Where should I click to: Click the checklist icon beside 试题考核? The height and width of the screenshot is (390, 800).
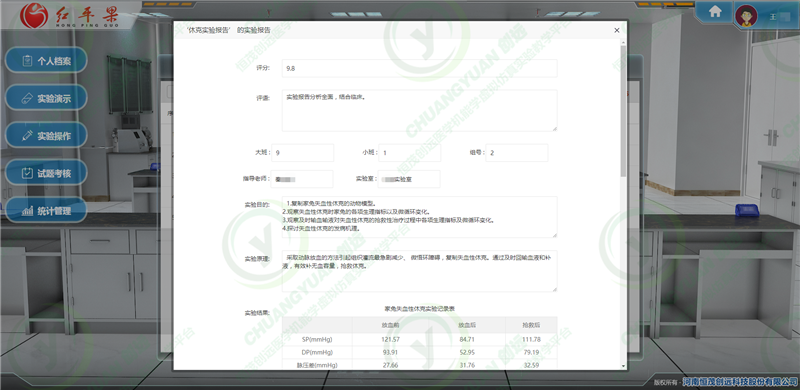pyautogui.click(x=27, y=173)
